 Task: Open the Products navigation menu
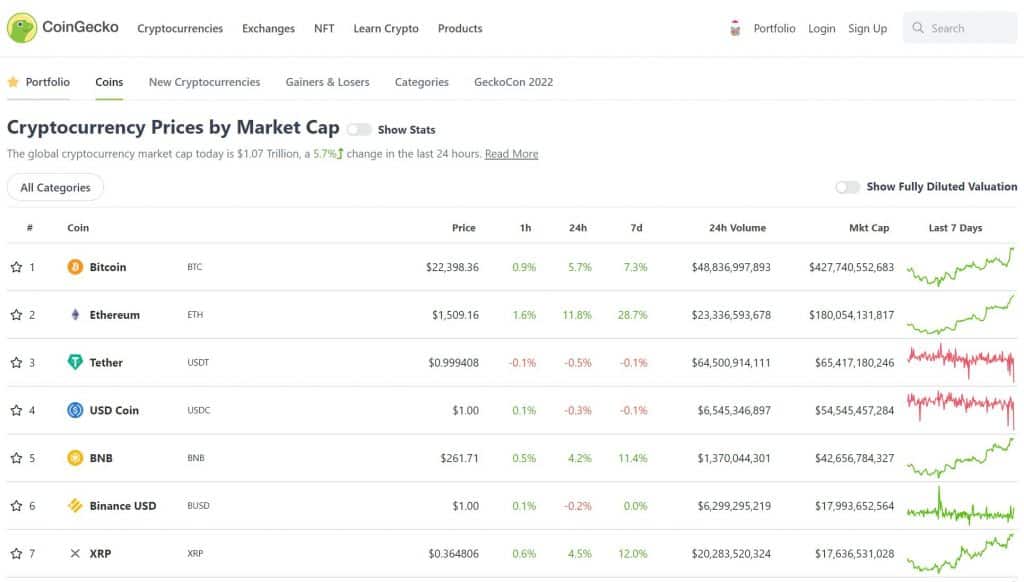pos(460,28)
